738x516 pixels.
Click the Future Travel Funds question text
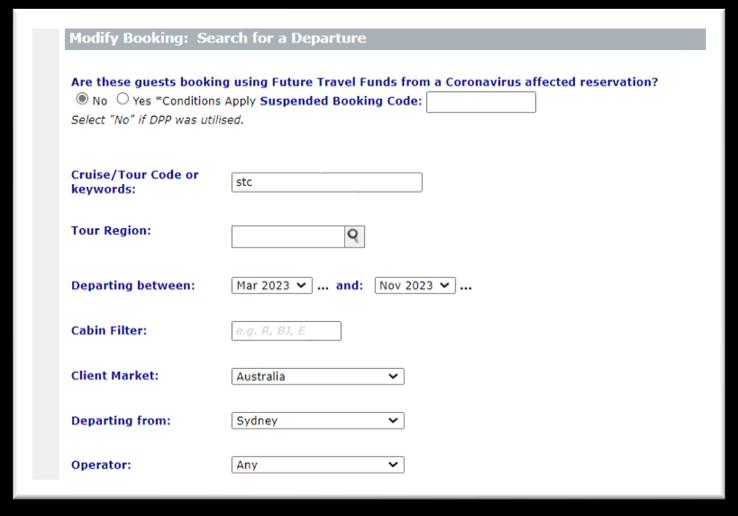click(x=364, y=82)
